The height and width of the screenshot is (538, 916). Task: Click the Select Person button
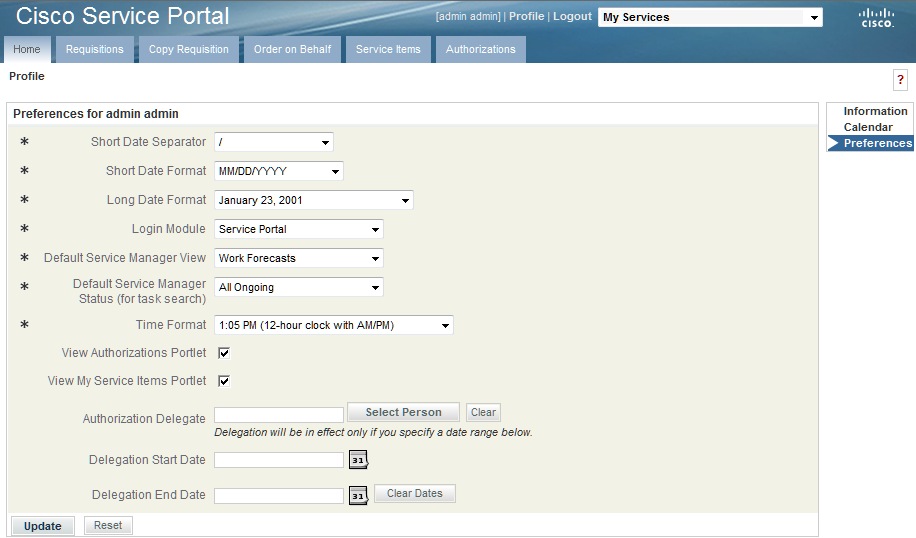(404, 412)
